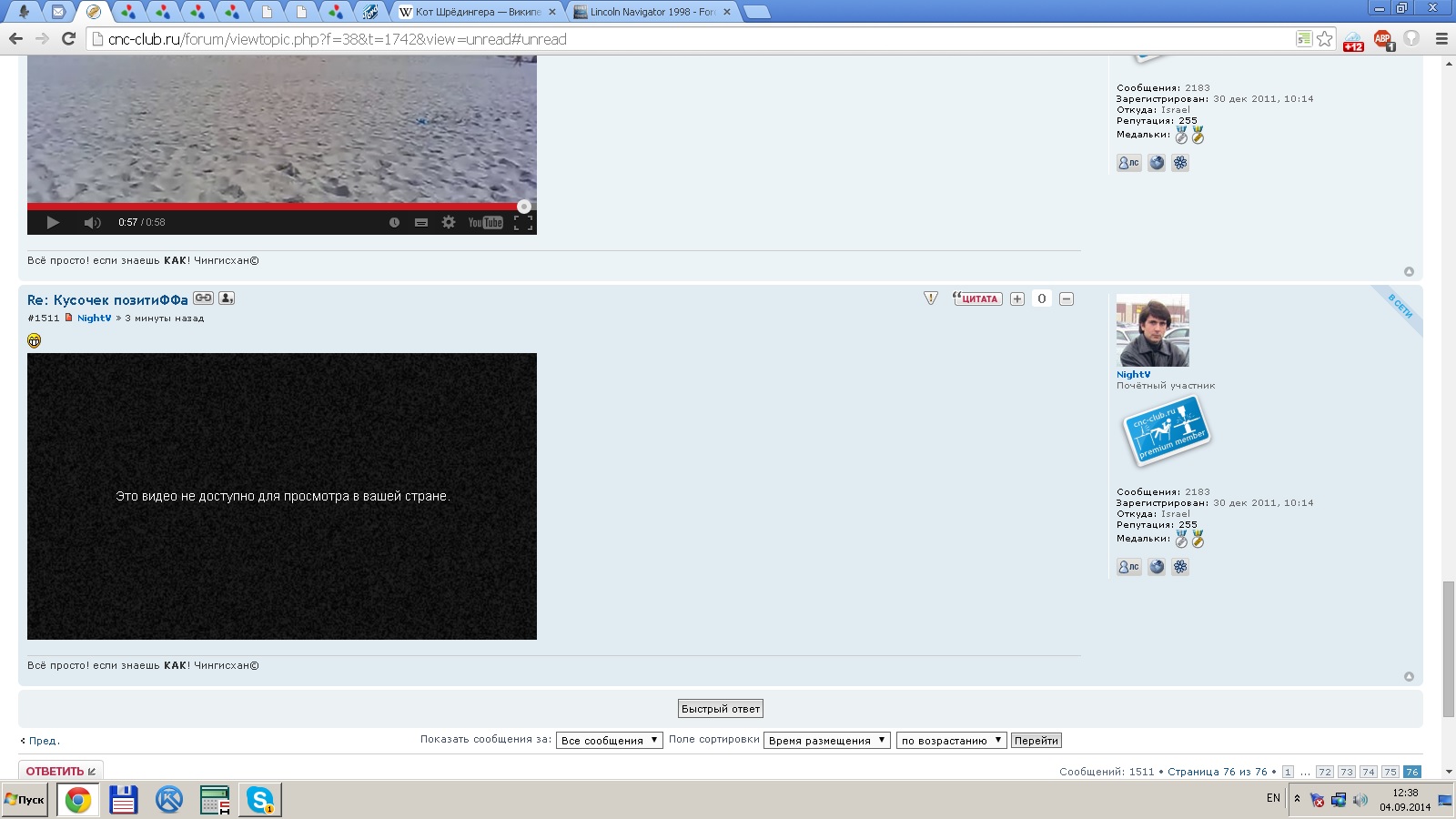This screenshot has width=1456, height=819.
Task: Switch to the pinned mail envelope tab
Action: coord(57,12)
